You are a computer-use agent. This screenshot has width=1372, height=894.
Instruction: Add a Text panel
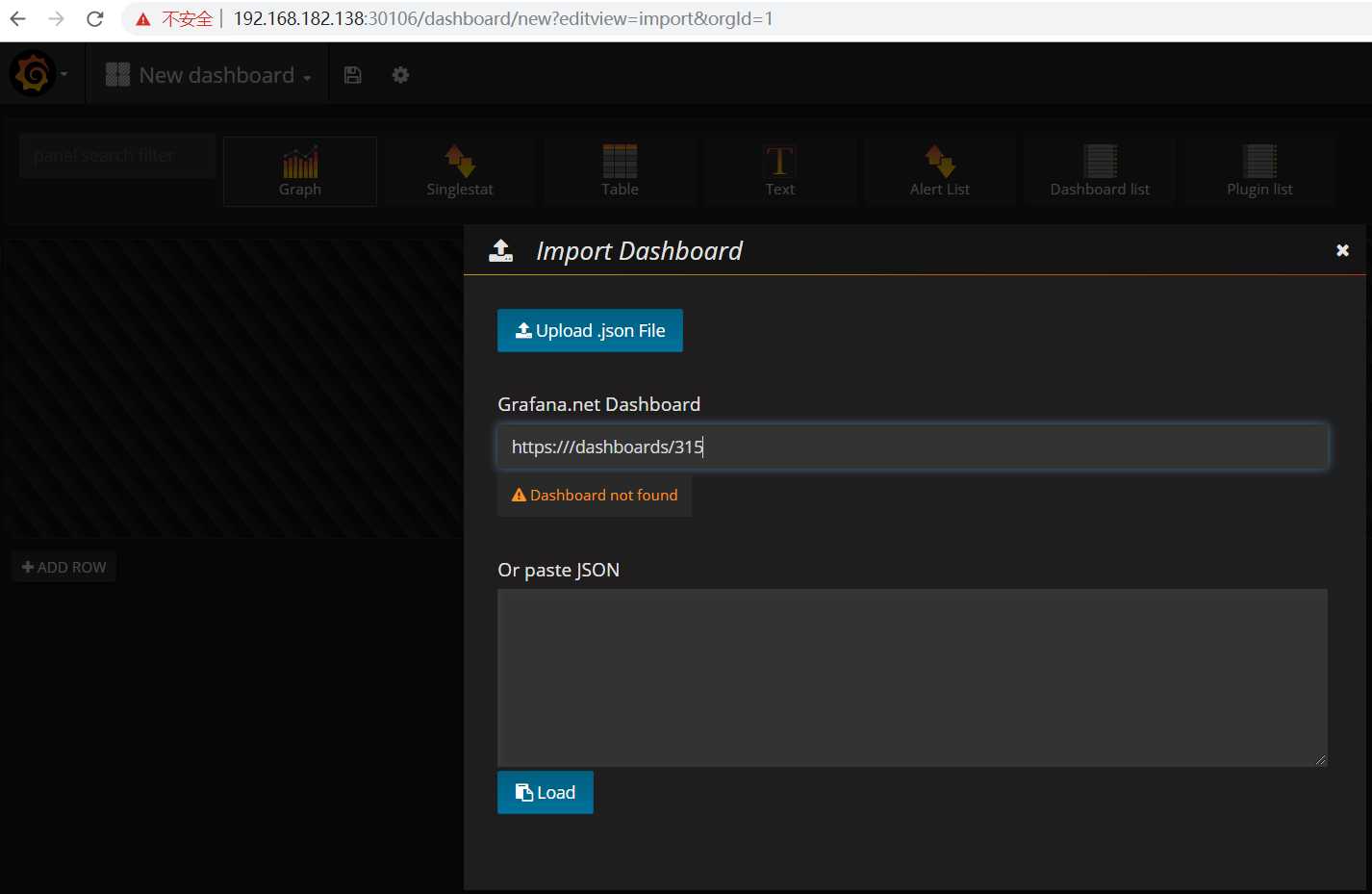(x=780, y=171)
